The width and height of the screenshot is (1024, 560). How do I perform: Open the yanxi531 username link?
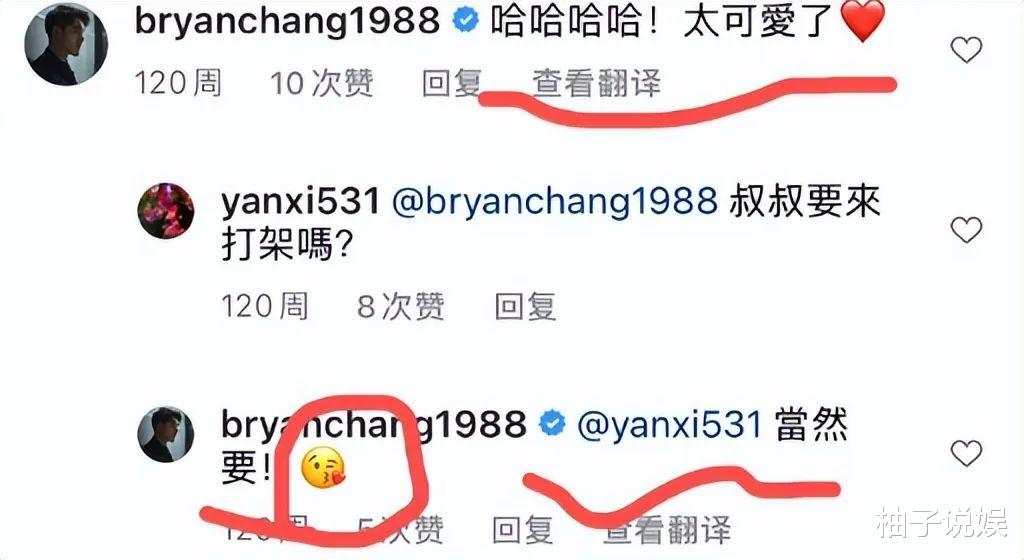tap(300, 201)
